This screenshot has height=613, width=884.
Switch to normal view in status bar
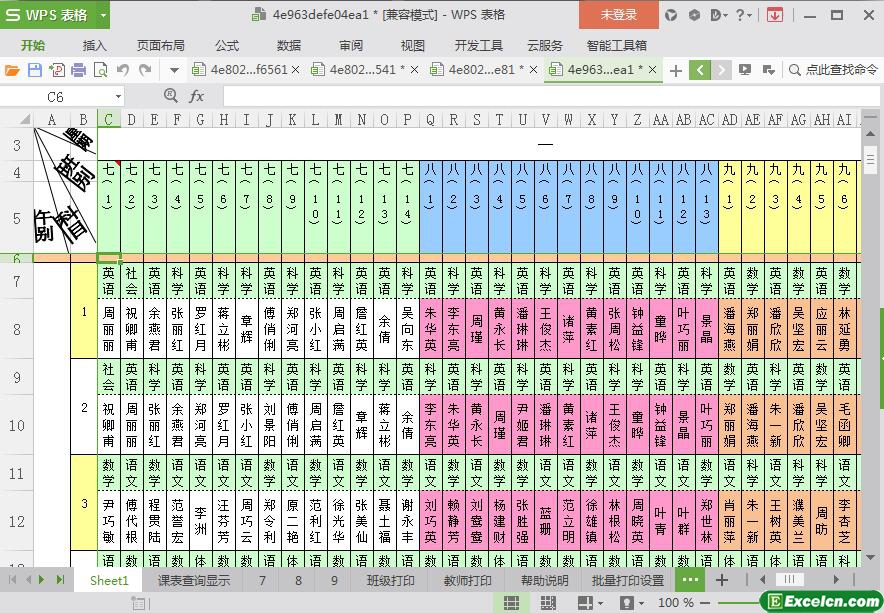pos(511,603)
